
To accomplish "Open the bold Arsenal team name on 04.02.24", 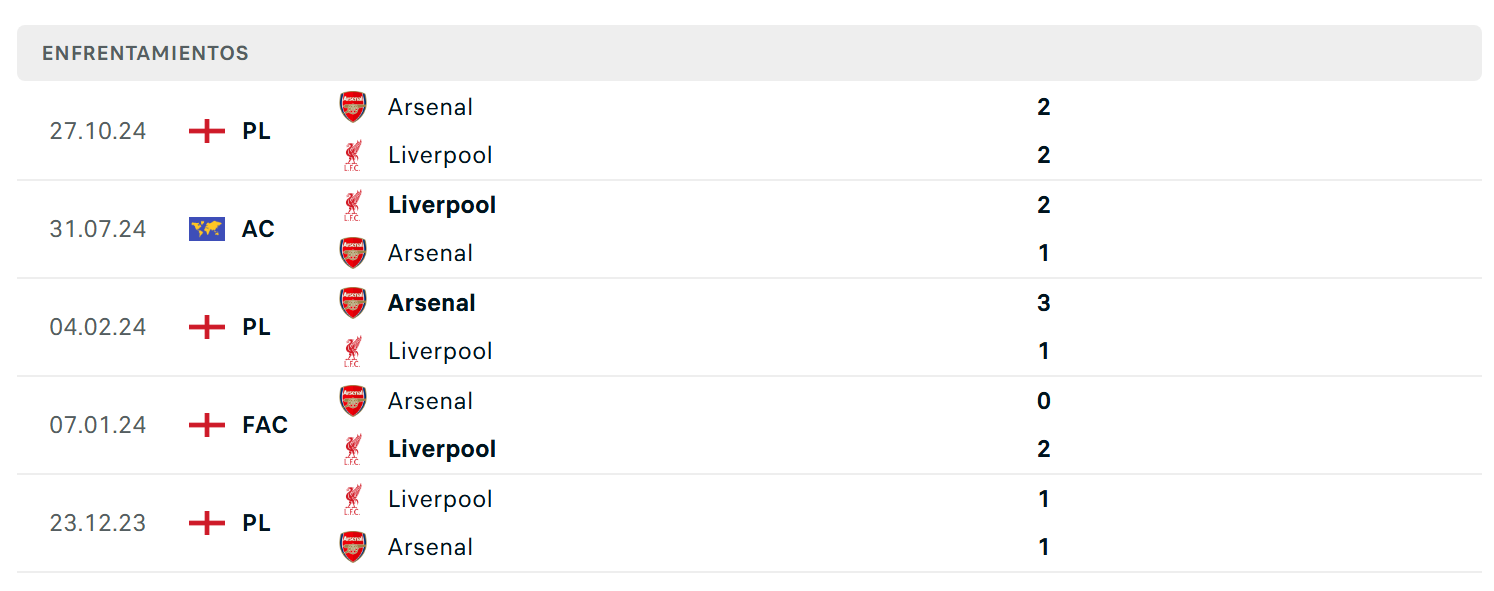I will (432, 303).
